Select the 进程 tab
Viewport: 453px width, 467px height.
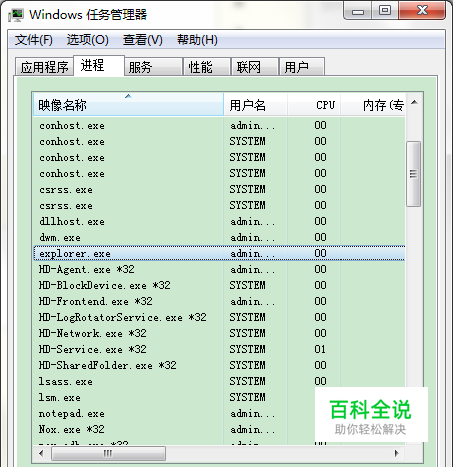(x=99, y=66)
